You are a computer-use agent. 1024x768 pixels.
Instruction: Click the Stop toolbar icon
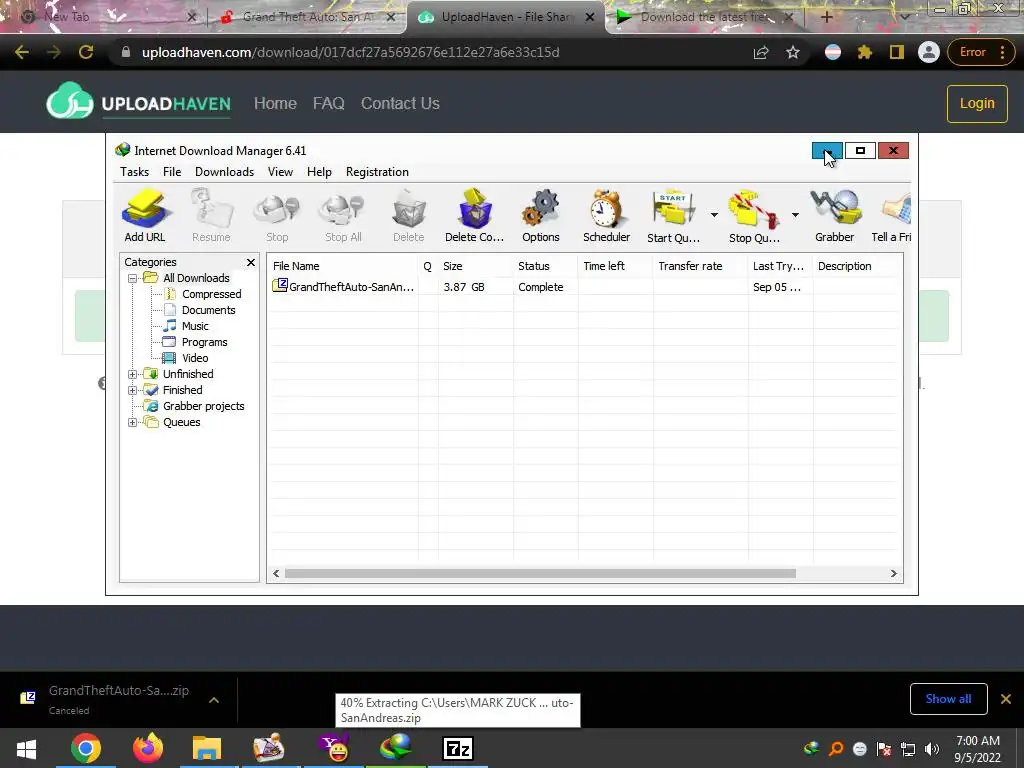pos(277,216)
